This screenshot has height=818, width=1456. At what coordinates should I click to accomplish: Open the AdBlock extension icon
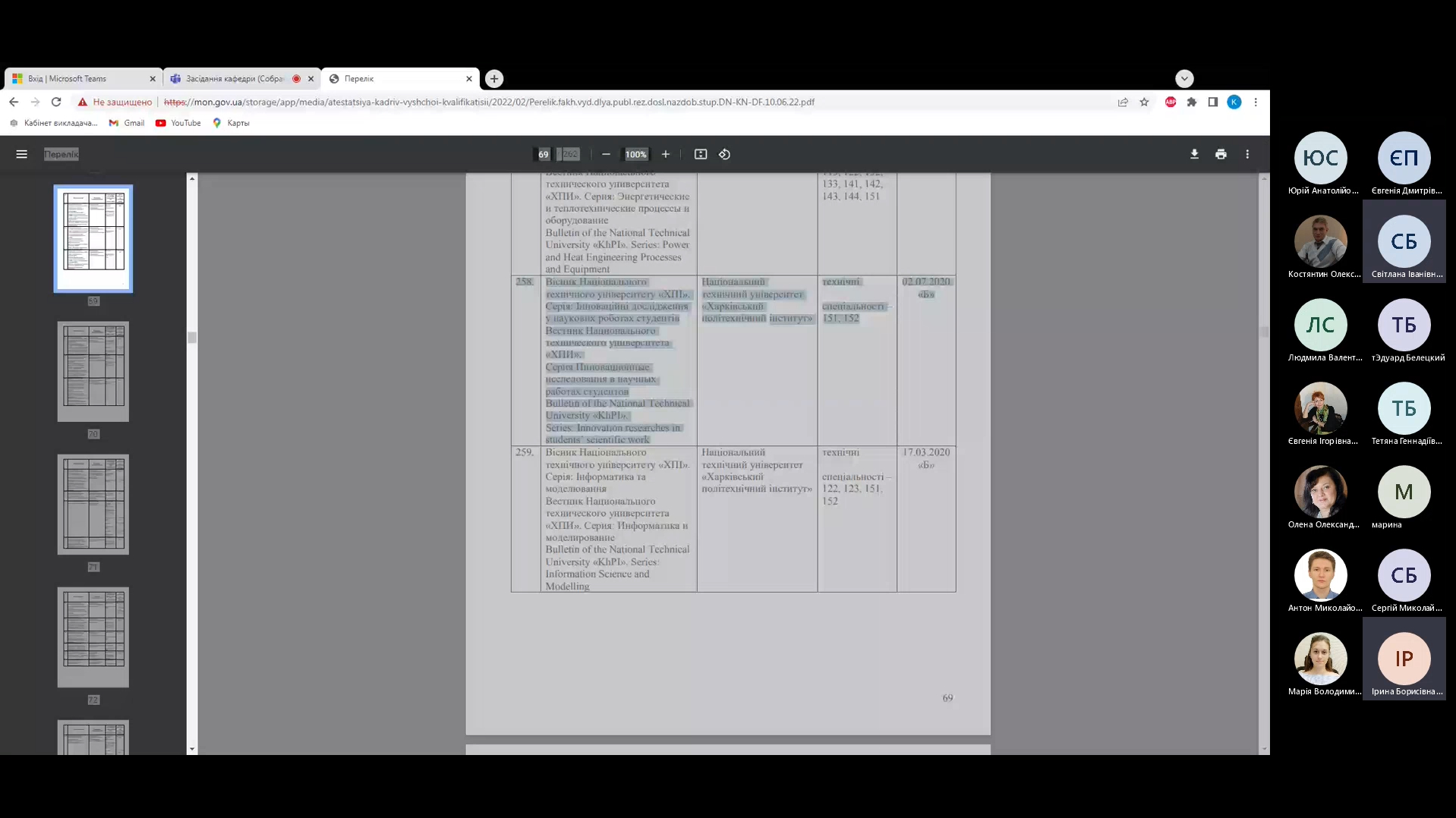(1171, 102)
